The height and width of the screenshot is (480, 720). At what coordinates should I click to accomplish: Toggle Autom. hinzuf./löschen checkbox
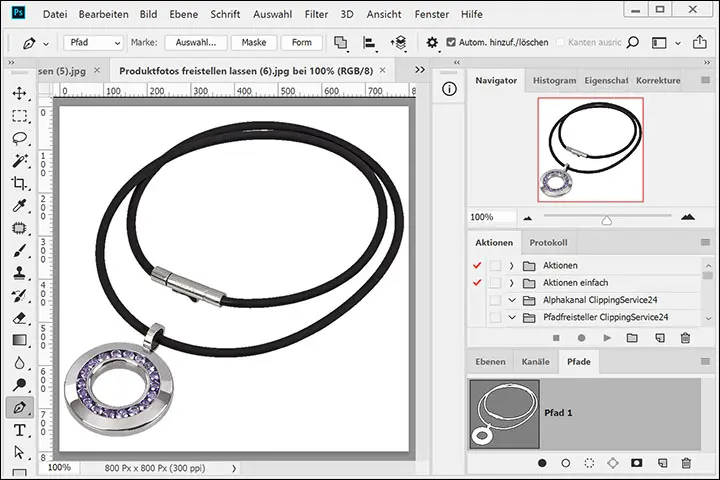tap(451, 43)
